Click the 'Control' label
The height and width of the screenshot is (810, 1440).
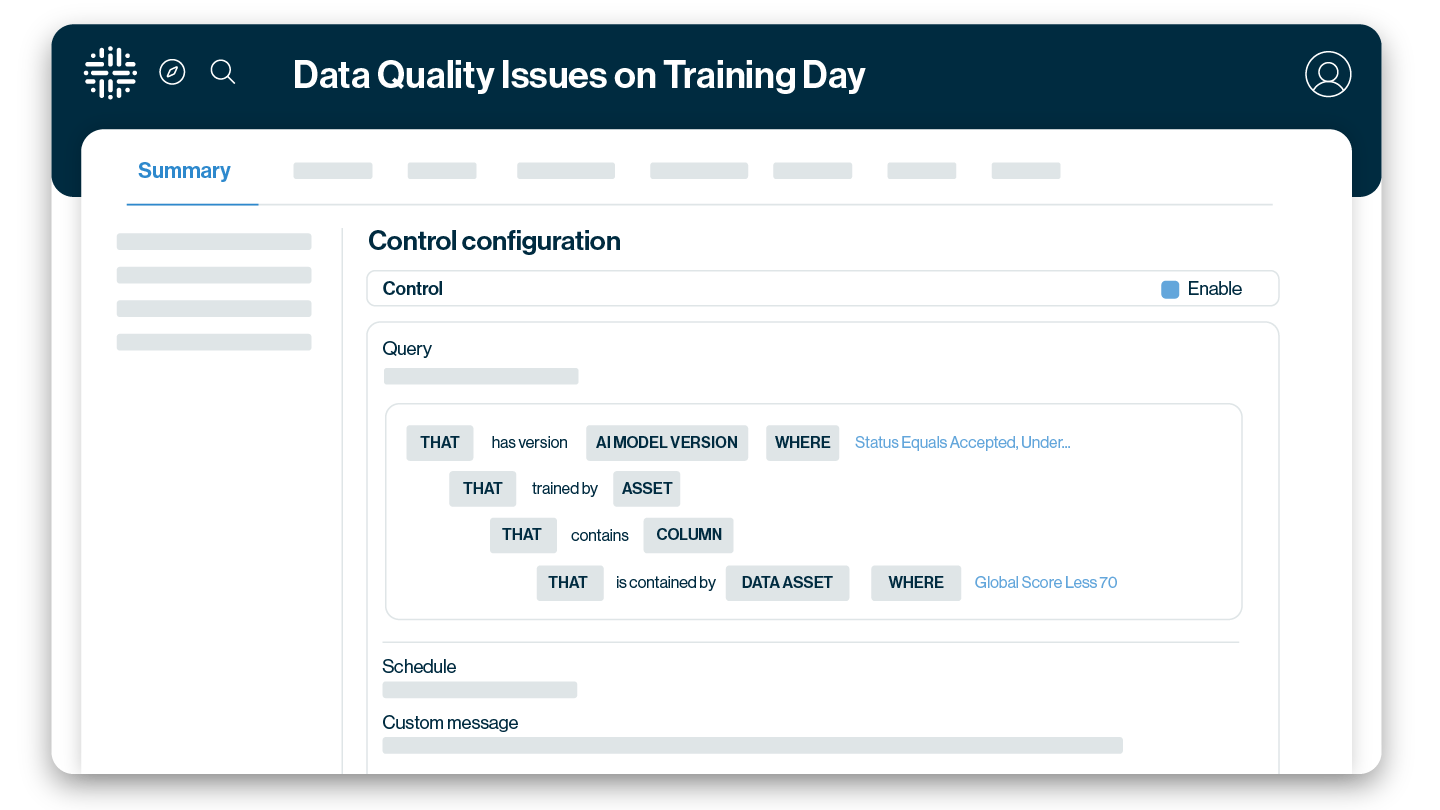(413, 289)
